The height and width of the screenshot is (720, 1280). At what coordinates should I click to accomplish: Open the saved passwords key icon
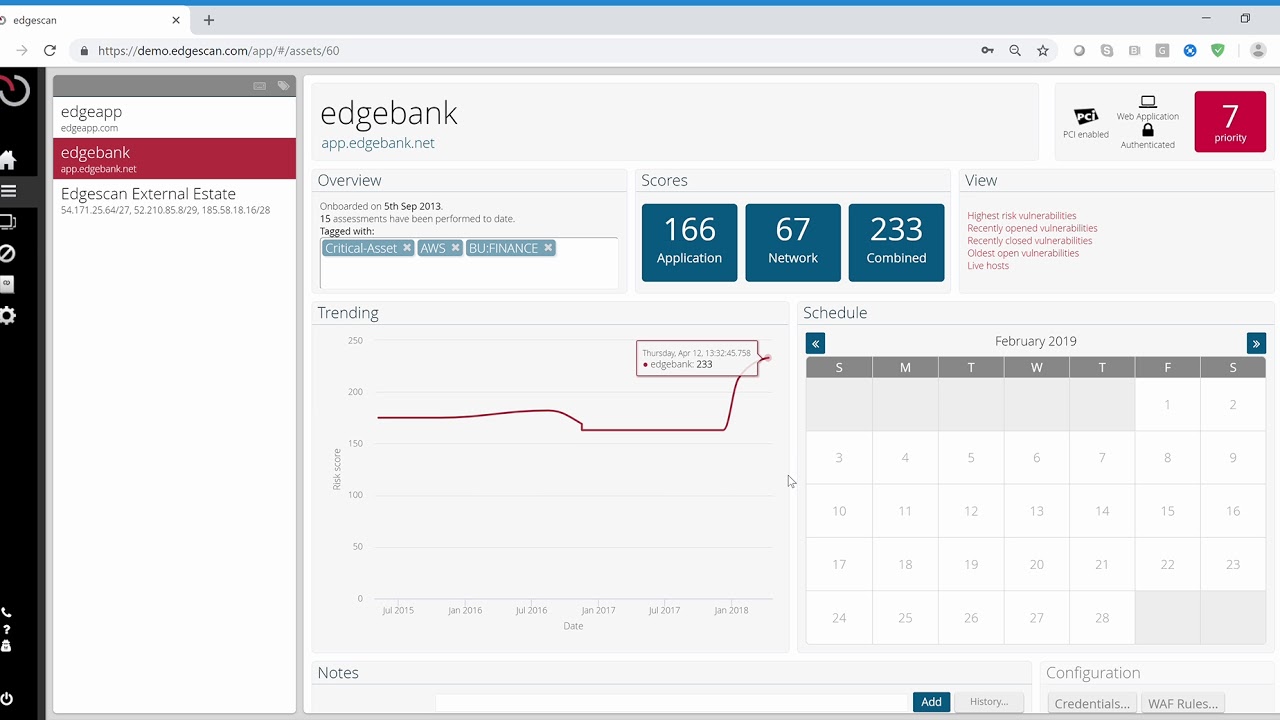pos(987,50)
